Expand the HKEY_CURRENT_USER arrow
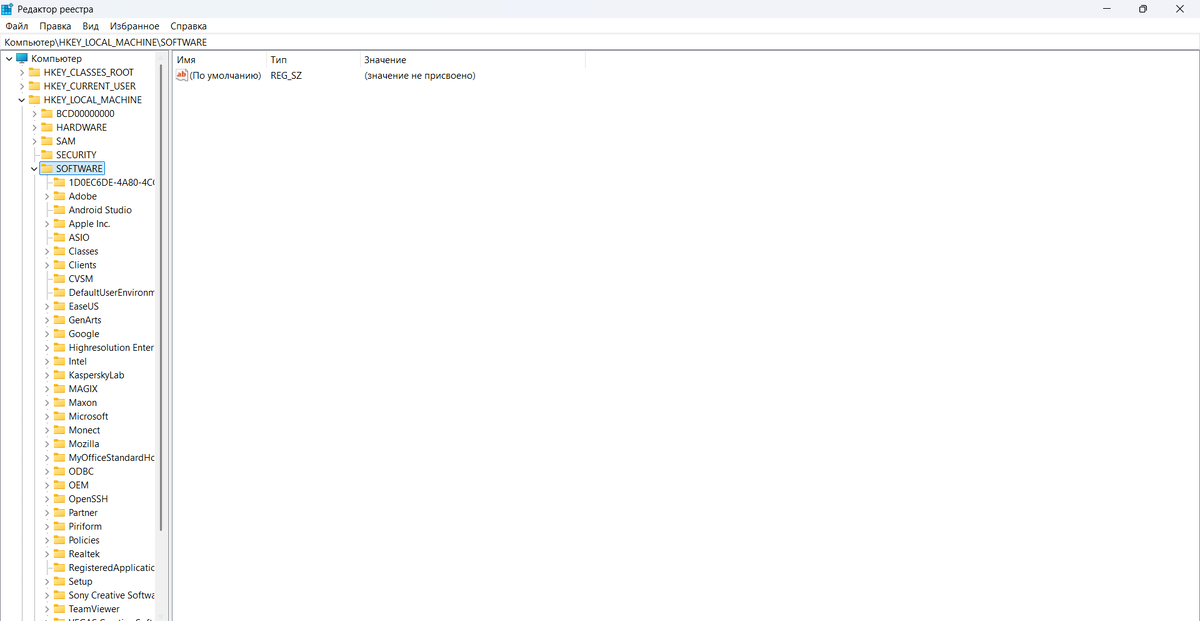1200x621 pixels. 21,86
